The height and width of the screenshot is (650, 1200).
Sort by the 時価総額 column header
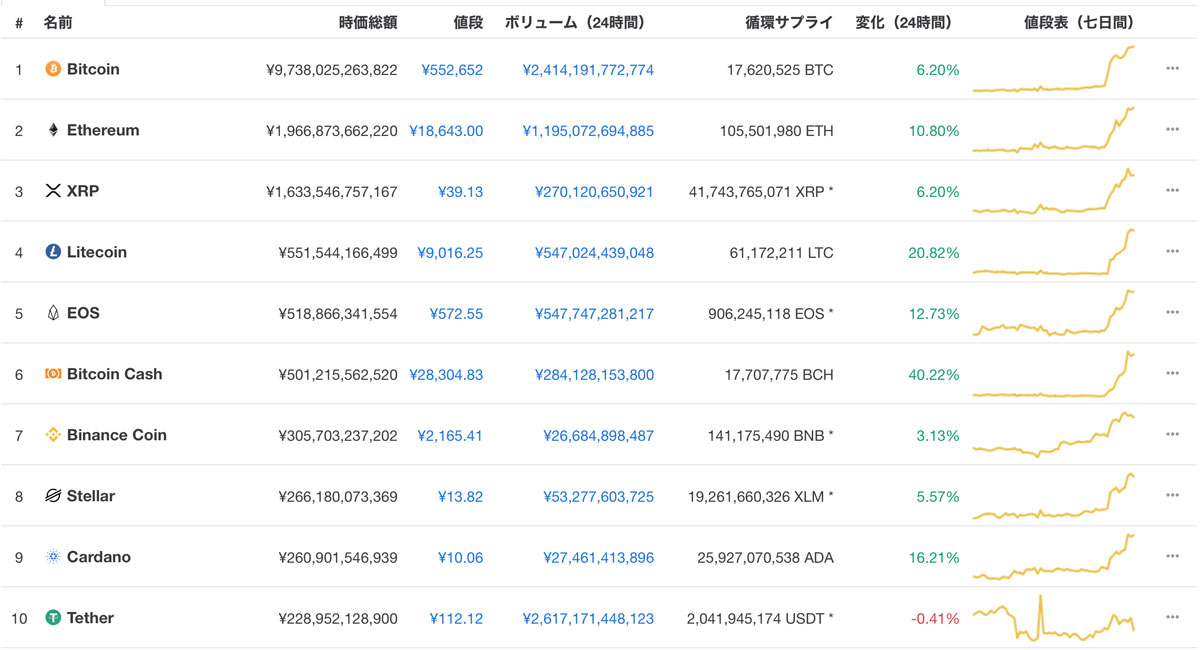point(368,22)
